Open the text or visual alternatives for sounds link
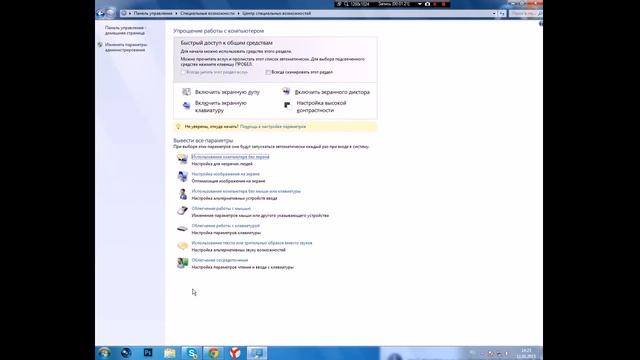Image resolution: width=640 pixels, height=360 pixels. pyautogui.click(x=252, y=243)
